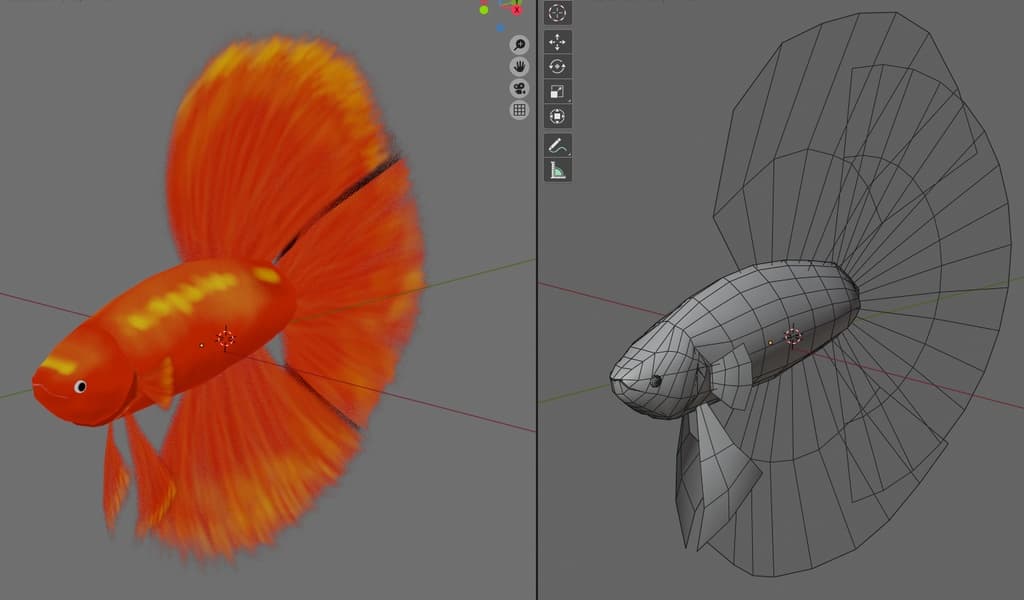This screenshot has height=600, width=1024.
Task: Switch between perspective and orthographic grid view
Action: (x=519, y=110)
